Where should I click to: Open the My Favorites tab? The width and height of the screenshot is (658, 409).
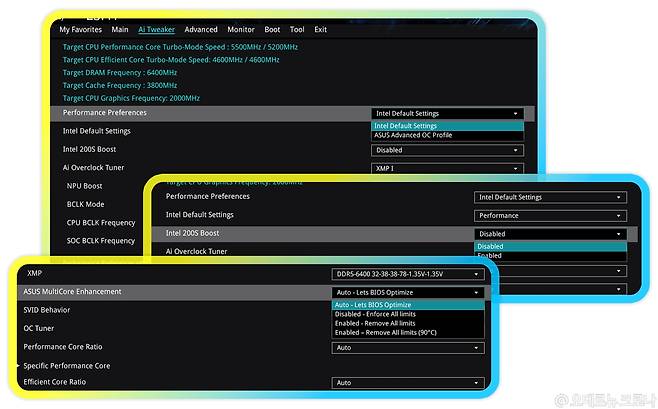81,30
